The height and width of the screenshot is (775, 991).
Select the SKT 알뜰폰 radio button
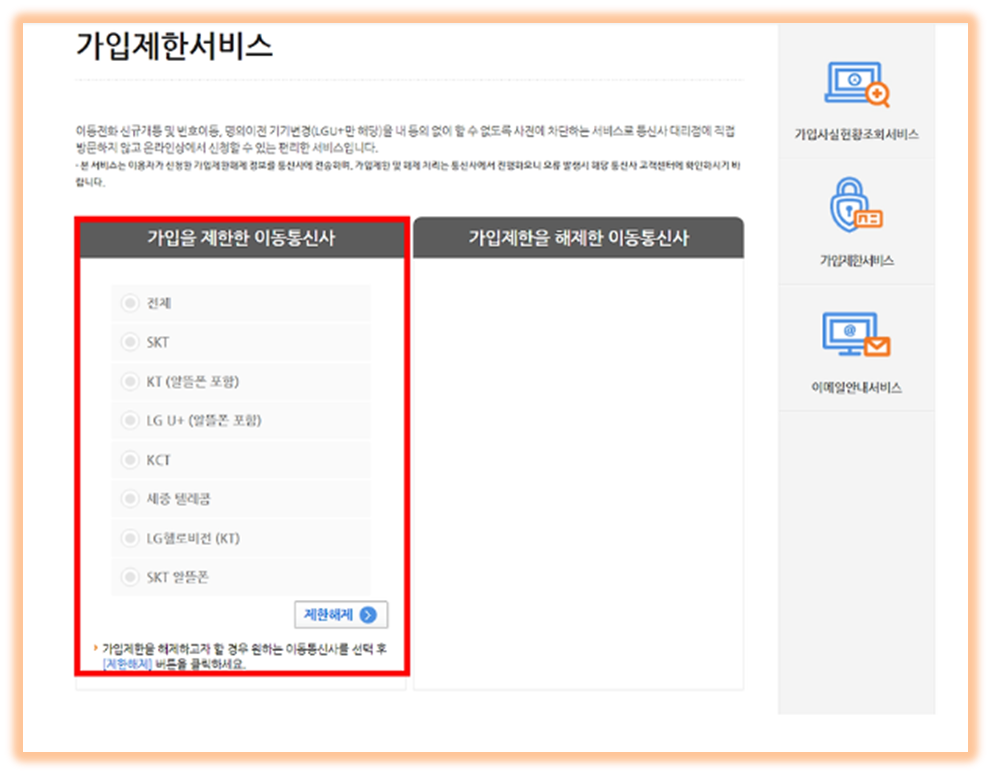[x=130, y=576]
